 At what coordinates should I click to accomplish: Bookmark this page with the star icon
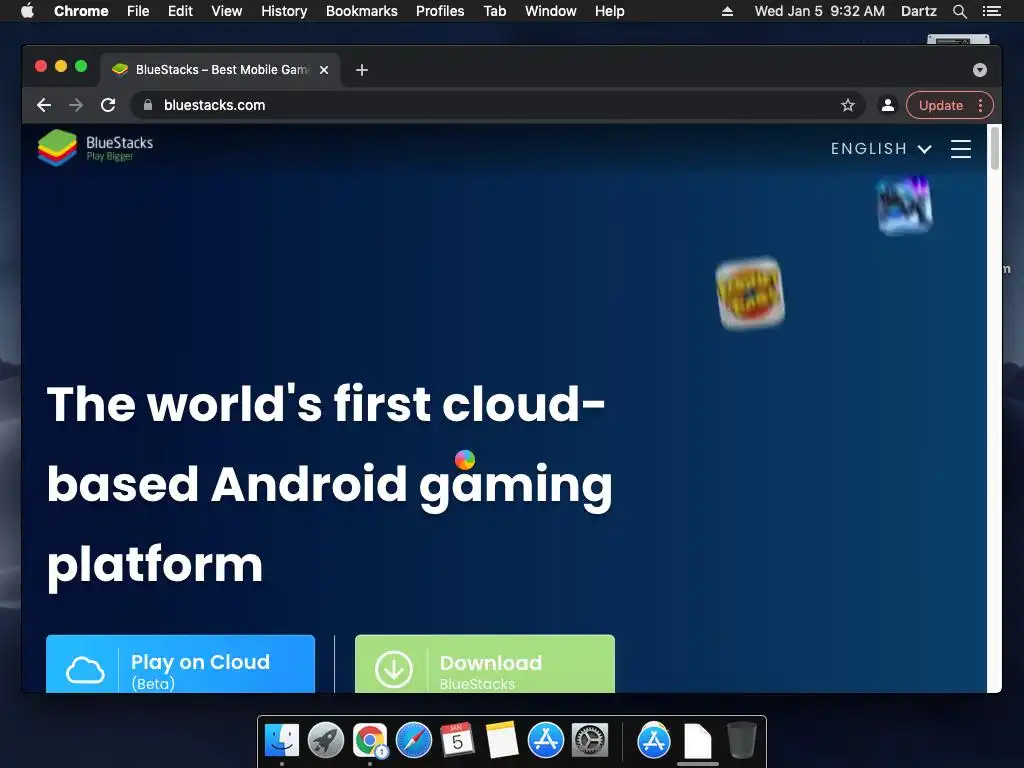848,105
